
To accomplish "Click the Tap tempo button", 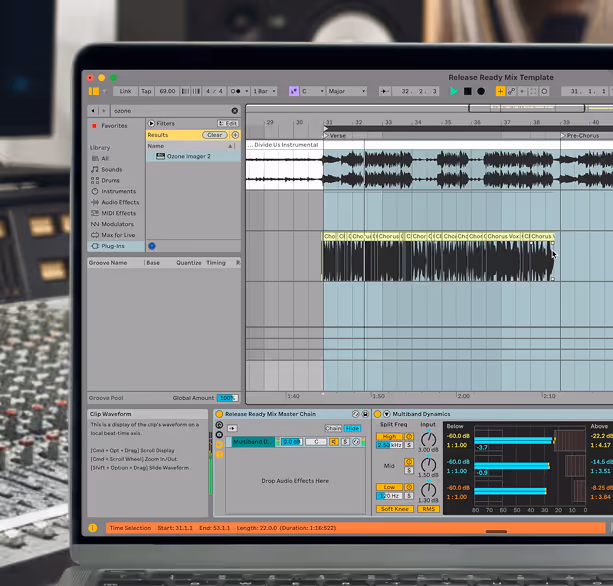I will click(146, 91).
